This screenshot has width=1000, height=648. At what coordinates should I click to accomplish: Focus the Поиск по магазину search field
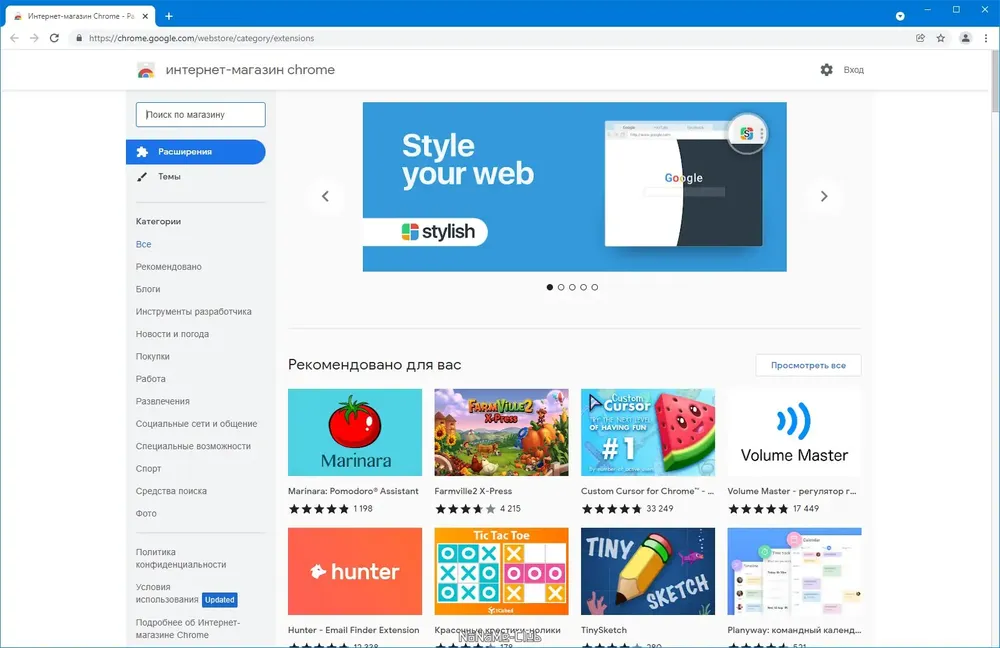pyautogui.click(x=200, y=115)
